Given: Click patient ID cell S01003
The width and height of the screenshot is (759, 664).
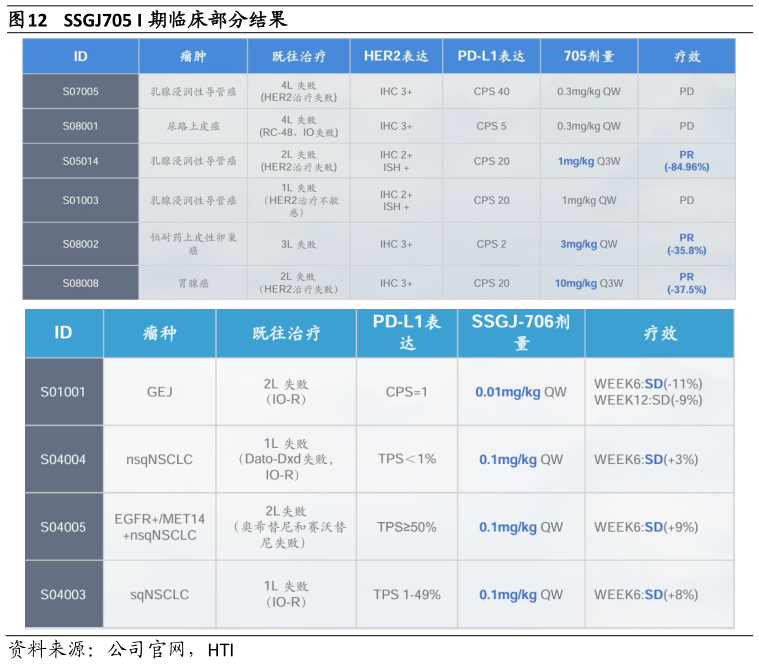Looking at the screenshot, I should (80, 200).
